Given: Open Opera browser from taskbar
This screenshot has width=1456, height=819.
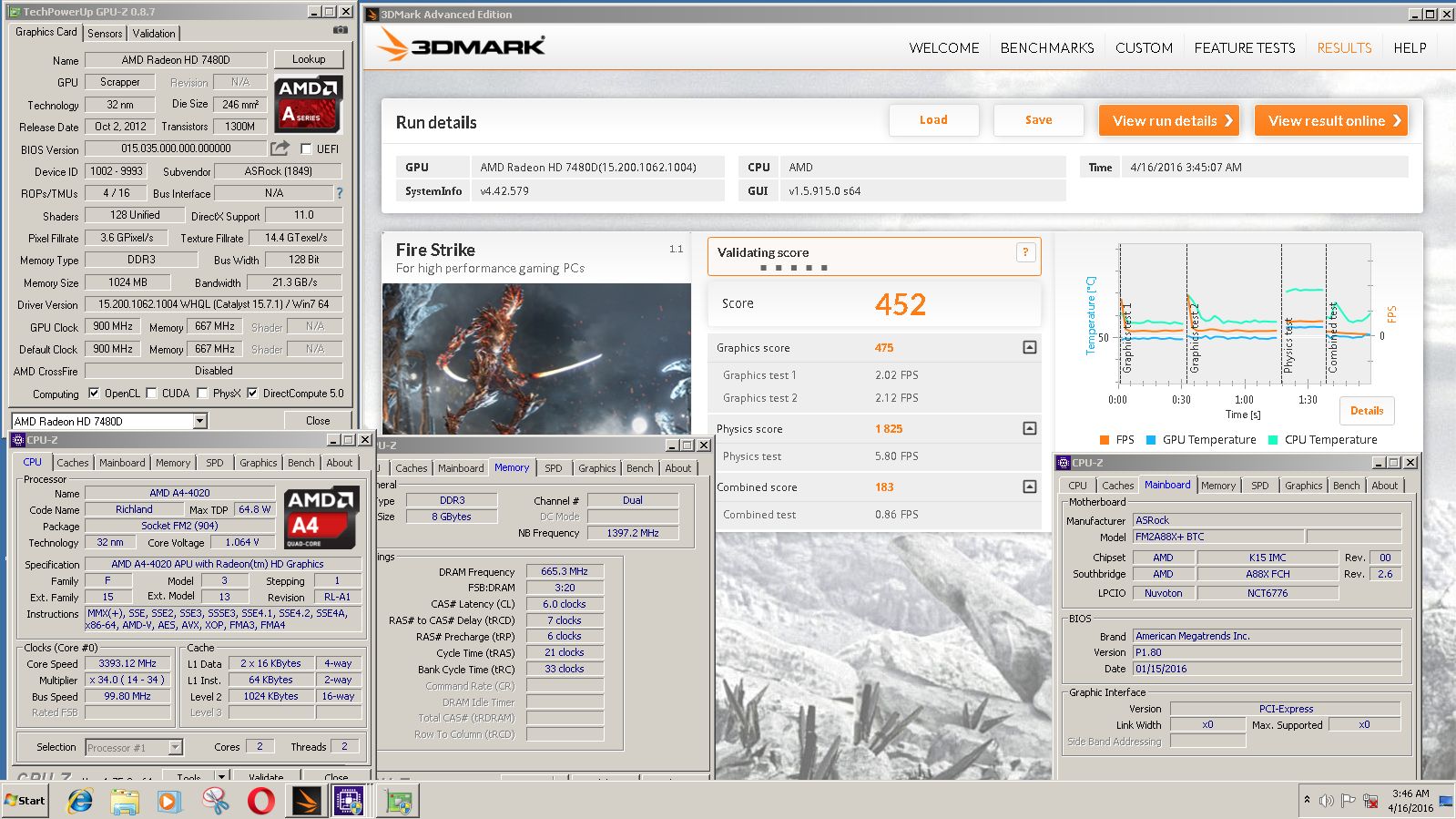Looking at the screenshot, I should tap(260, 801).
